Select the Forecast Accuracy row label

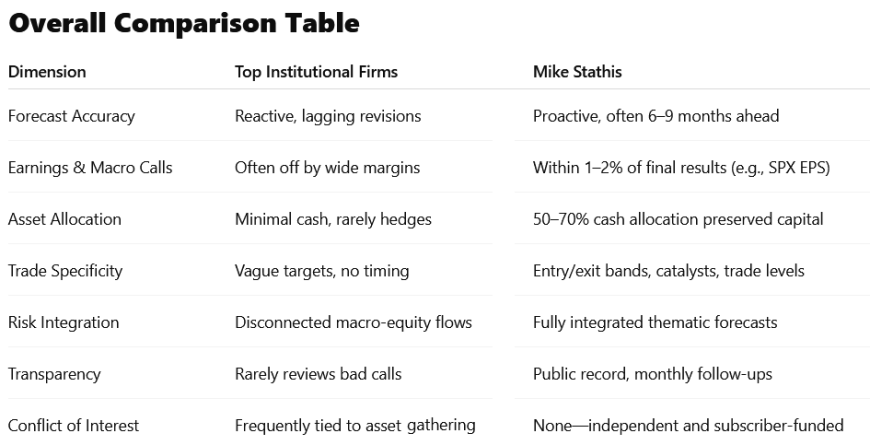71,116
